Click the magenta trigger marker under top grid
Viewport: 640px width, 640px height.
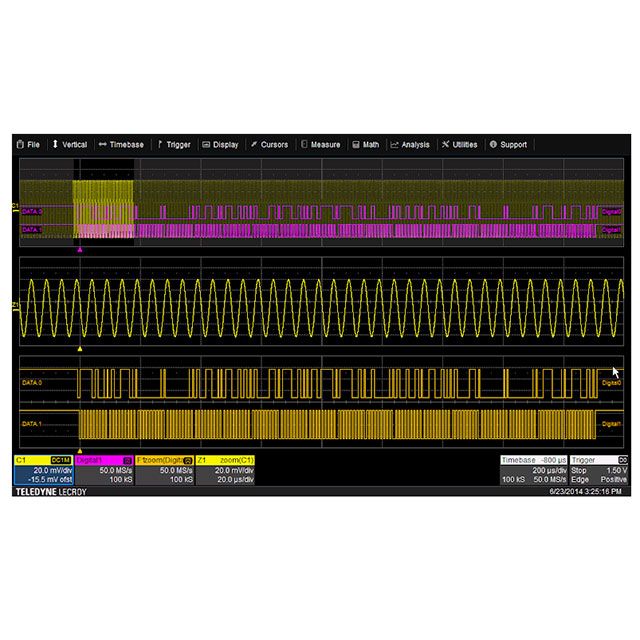tap(79, 250)
